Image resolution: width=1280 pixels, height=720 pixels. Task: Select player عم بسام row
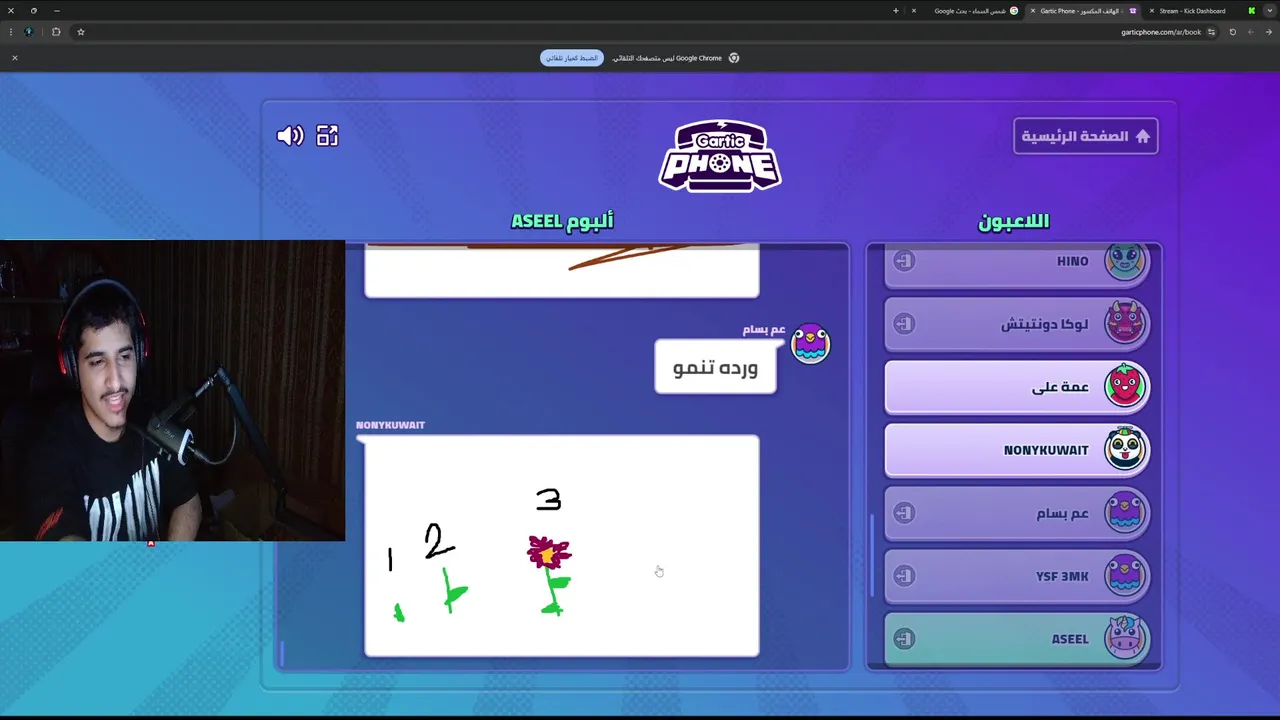1017,513
